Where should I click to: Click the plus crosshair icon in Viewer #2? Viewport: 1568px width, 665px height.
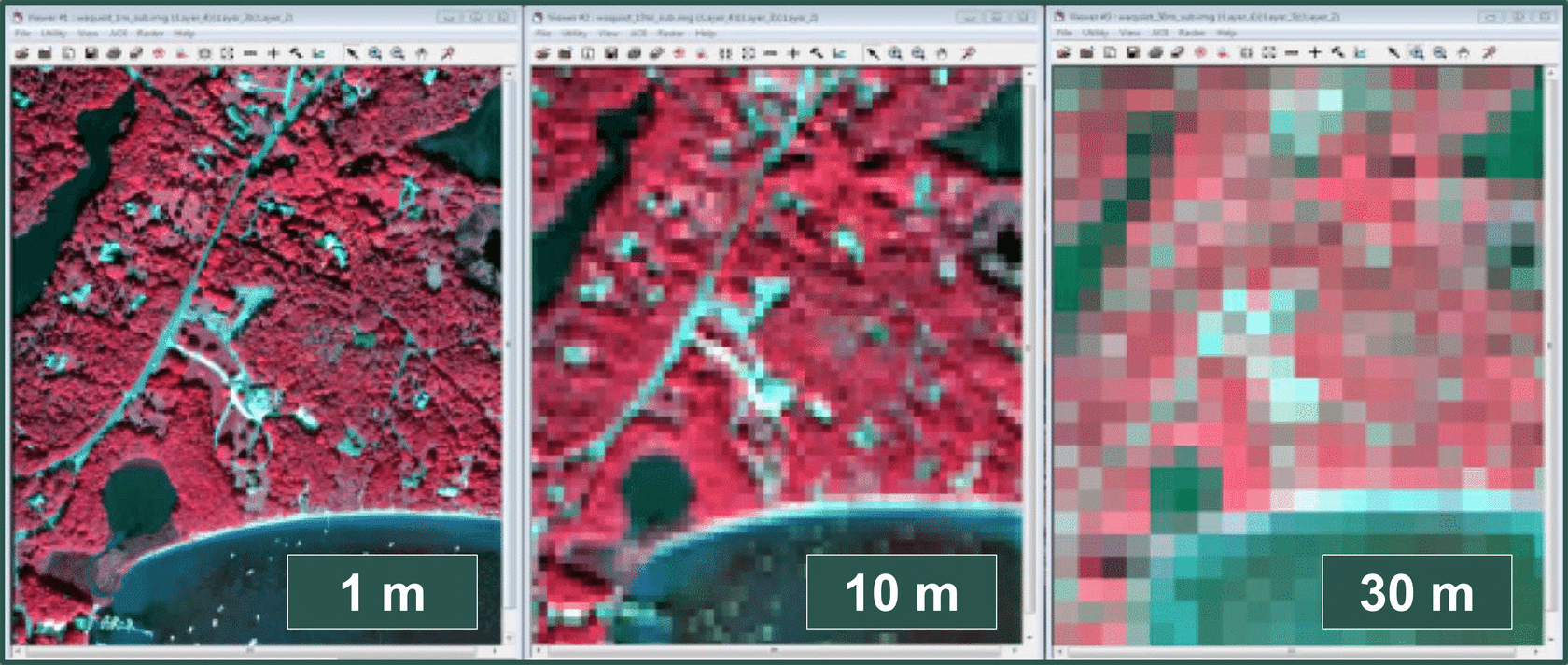tap(793, 53)
